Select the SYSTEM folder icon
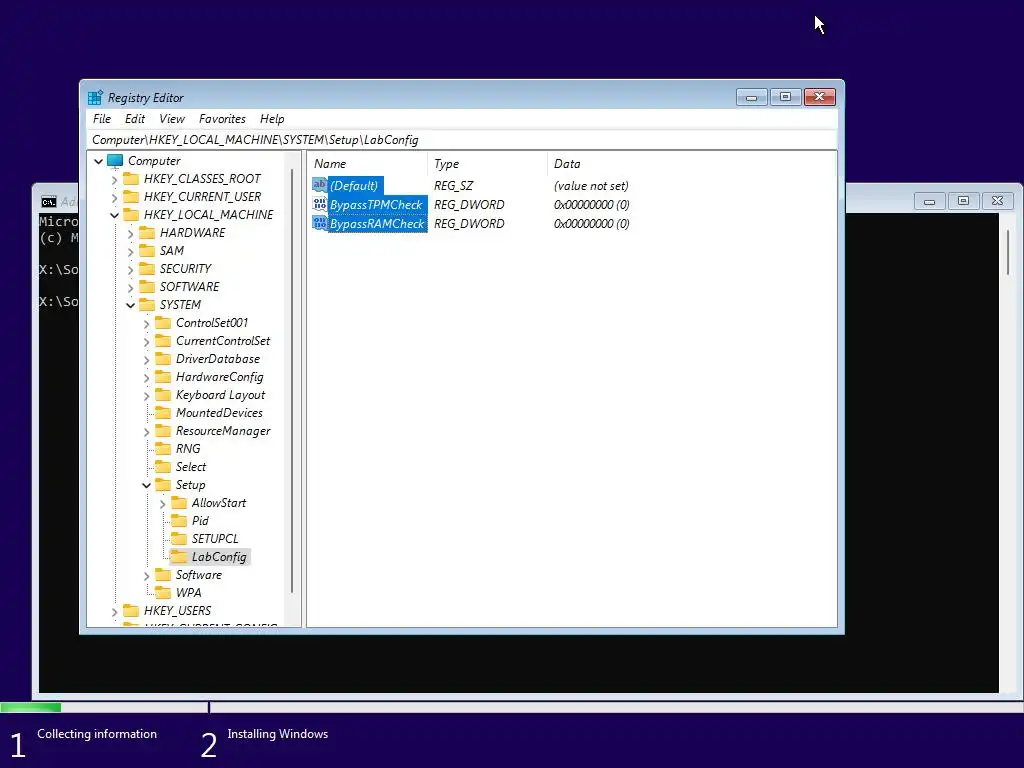 click(x=147, y=304)
